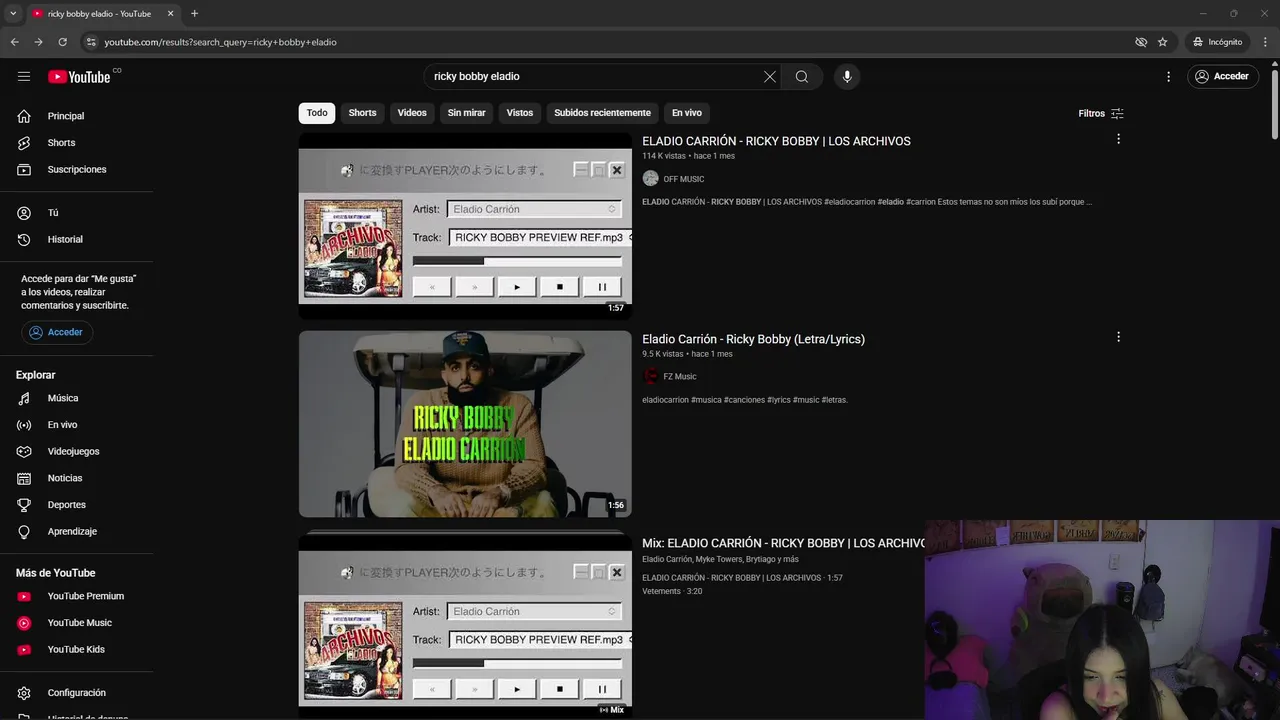Click the third-party cookies blocked eye icon
This screenshot has width=1280, height=720.
(1141, 42)
